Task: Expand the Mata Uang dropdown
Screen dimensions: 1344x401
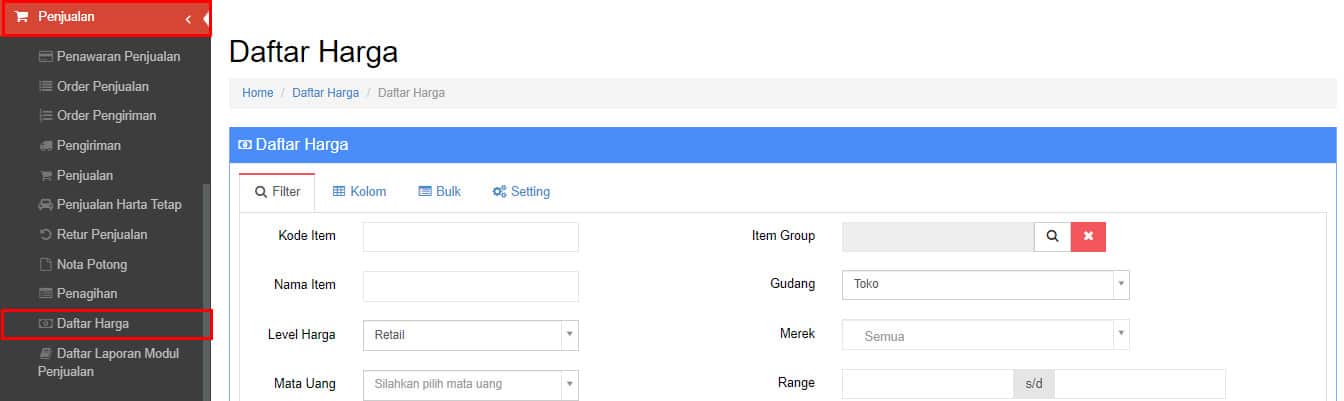Action: (x=470, y=384)
